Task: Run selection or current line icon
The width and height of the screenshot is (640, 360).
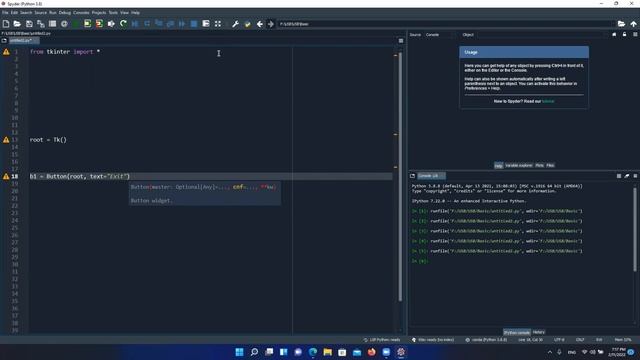Action: pyautogui.click(x=111, y=24)
